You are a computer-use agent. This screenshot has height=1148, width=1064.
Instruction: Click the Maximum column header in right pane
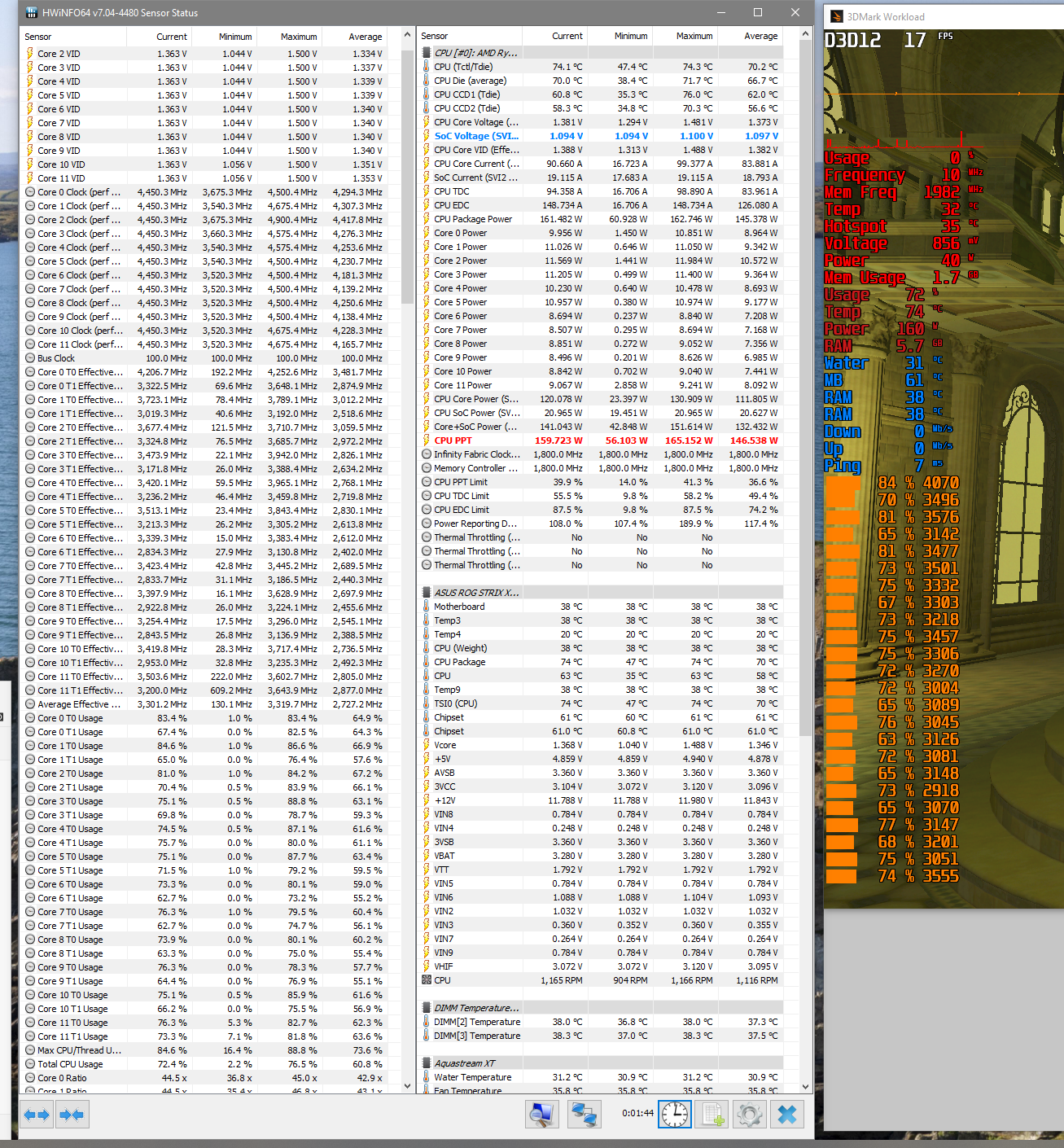point(685,36)
